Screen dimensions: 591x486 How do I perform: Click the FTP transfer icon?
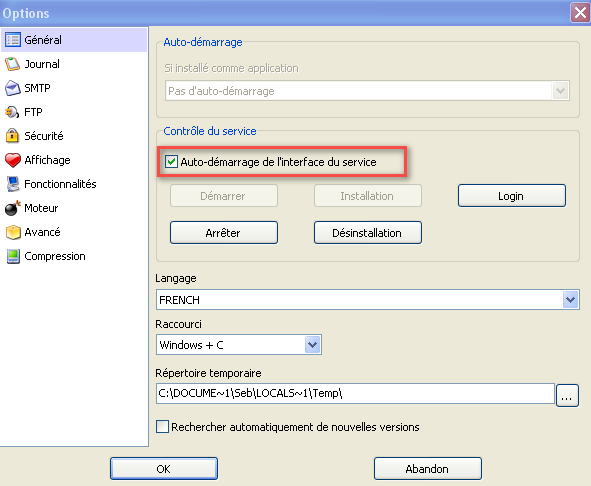coord(12,112)
